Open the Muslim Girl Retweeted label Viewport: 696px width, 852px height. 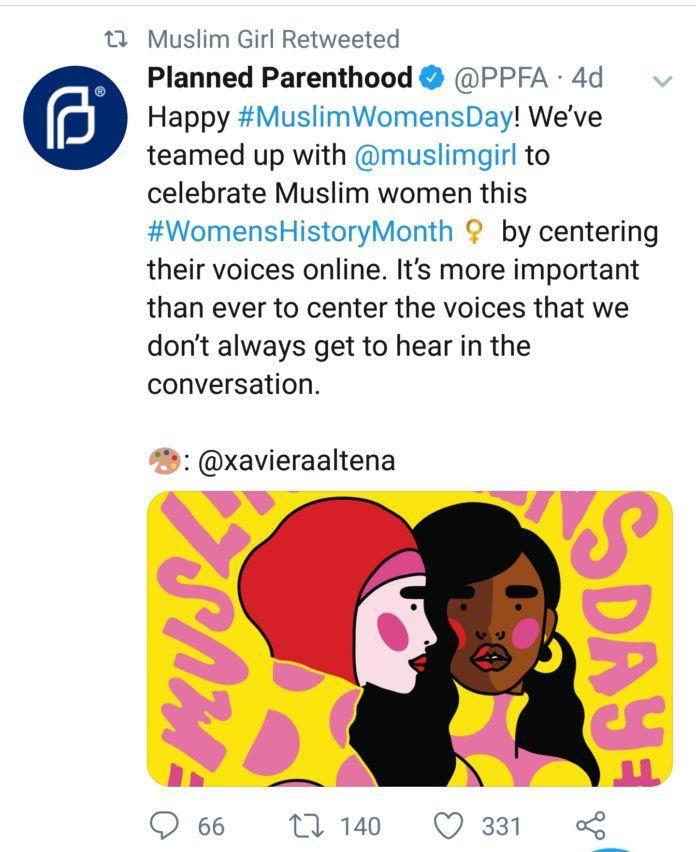coord(273,40)
